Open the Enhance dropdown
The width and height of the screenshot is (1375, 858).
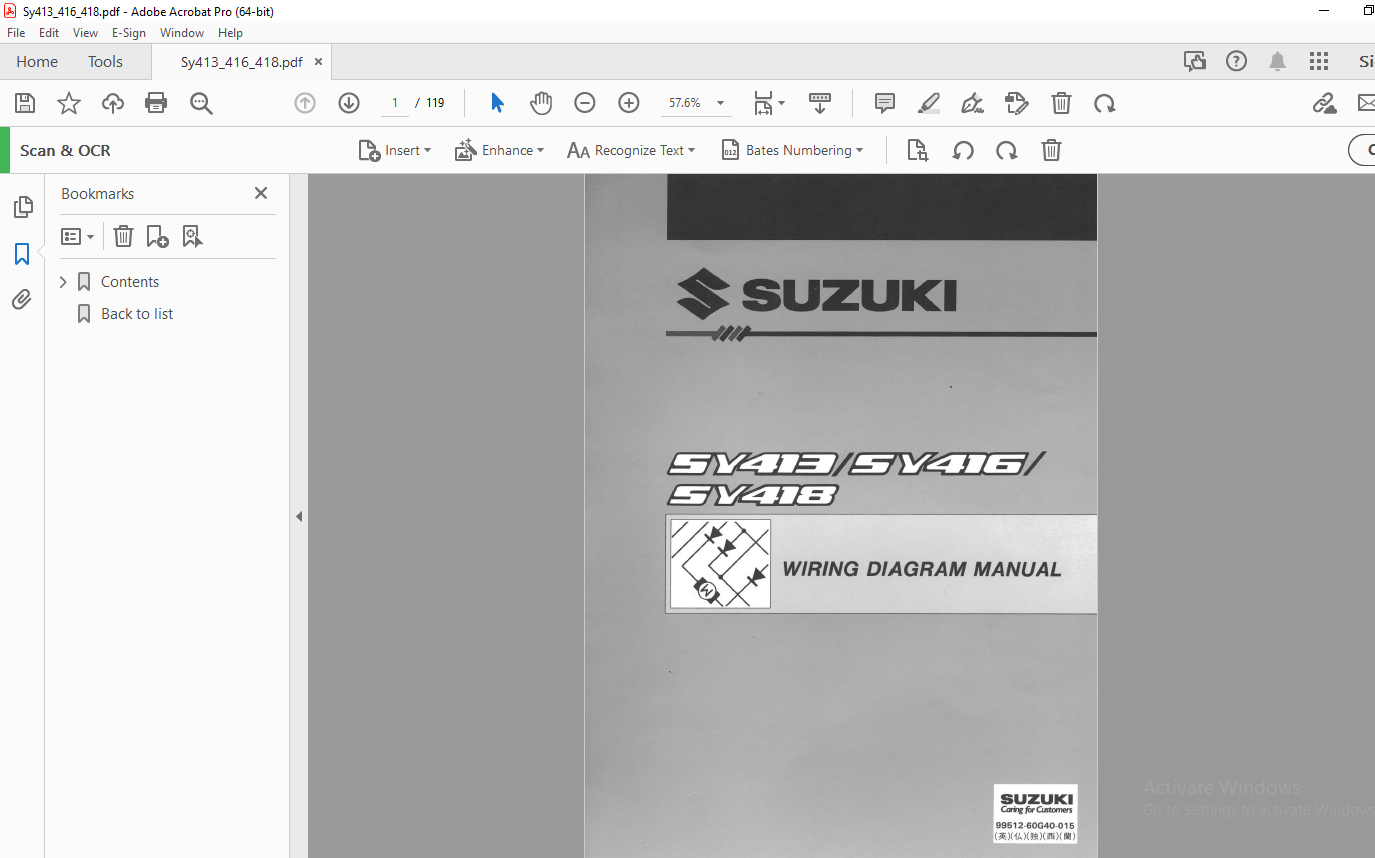pos(499,150)
